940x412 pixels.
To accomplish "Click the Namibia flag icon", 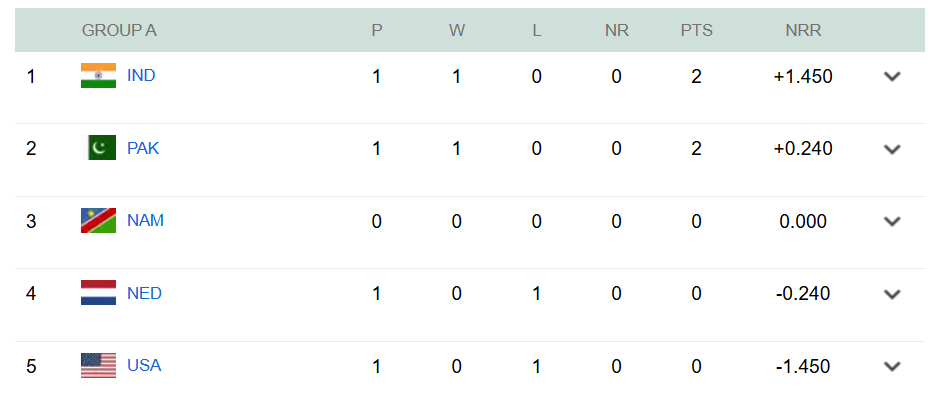I will [98, 221].
